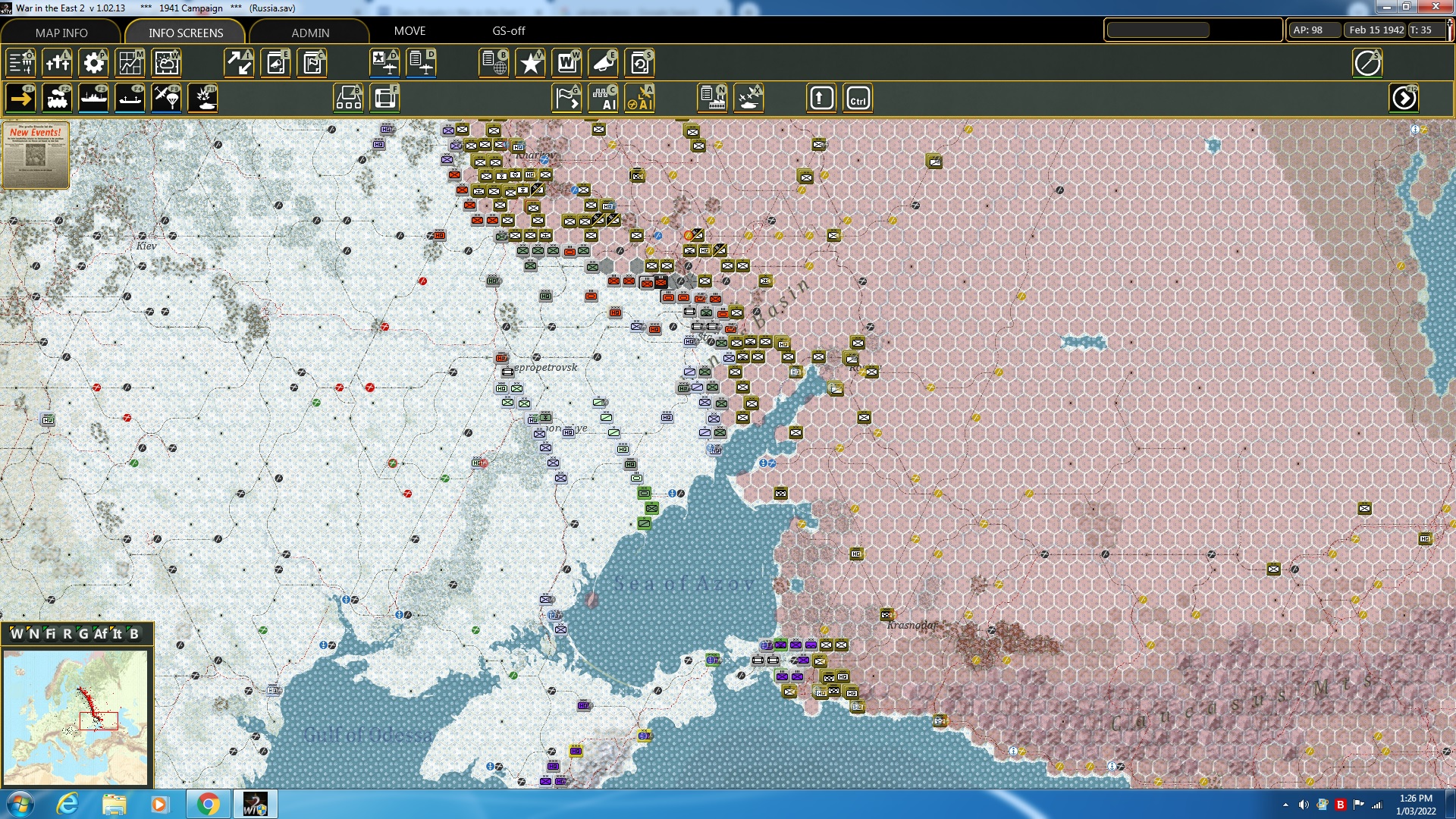Open Internet Explorer from taskbar
The image size is (1456, 819).
point(68,804)
